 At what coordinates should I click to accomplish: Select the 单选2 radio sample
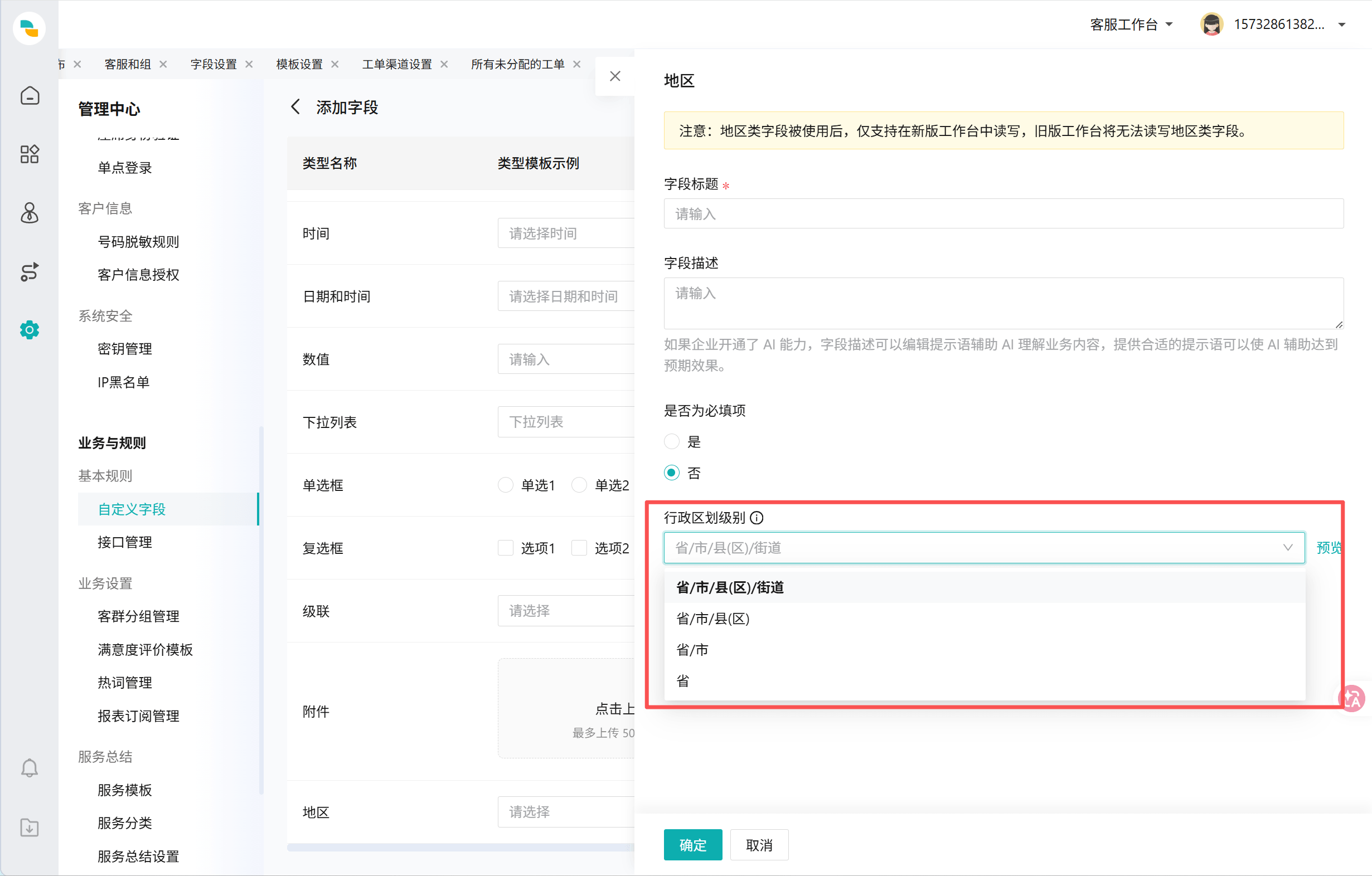(579, 485)
